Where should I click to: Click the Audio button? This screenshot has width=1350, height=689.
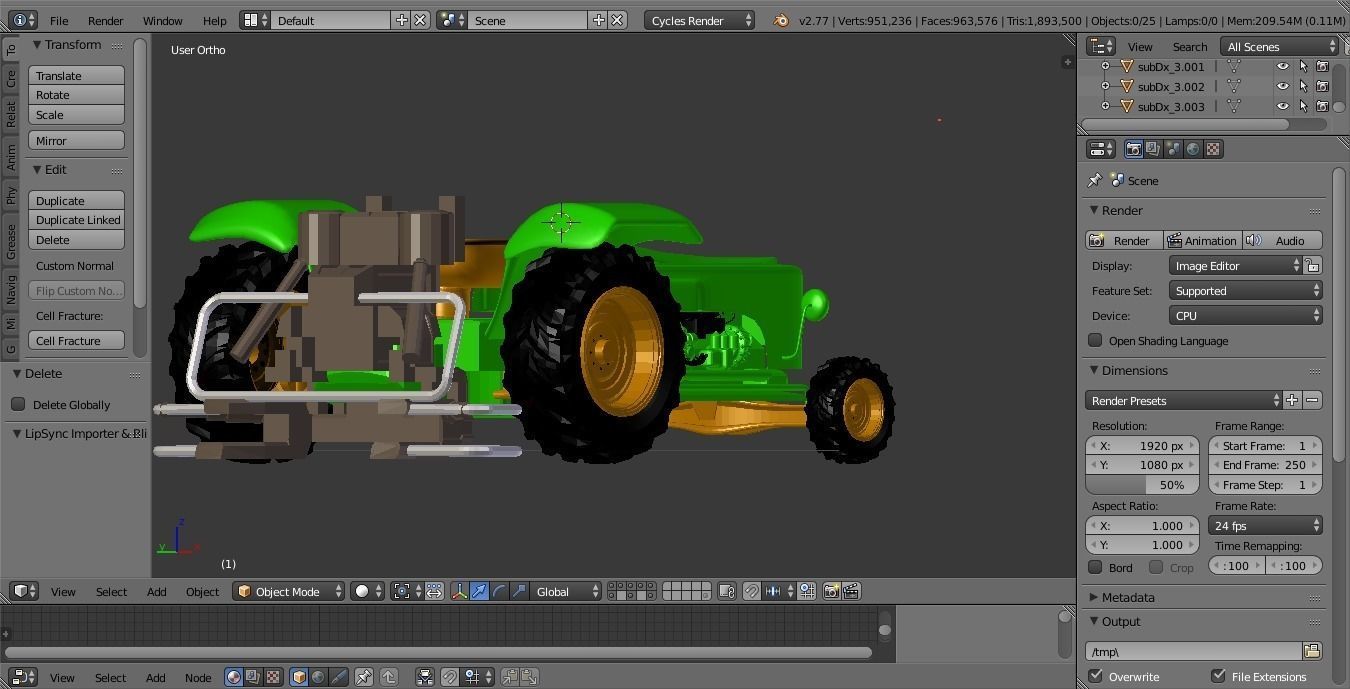click(x=1283, y=240)
